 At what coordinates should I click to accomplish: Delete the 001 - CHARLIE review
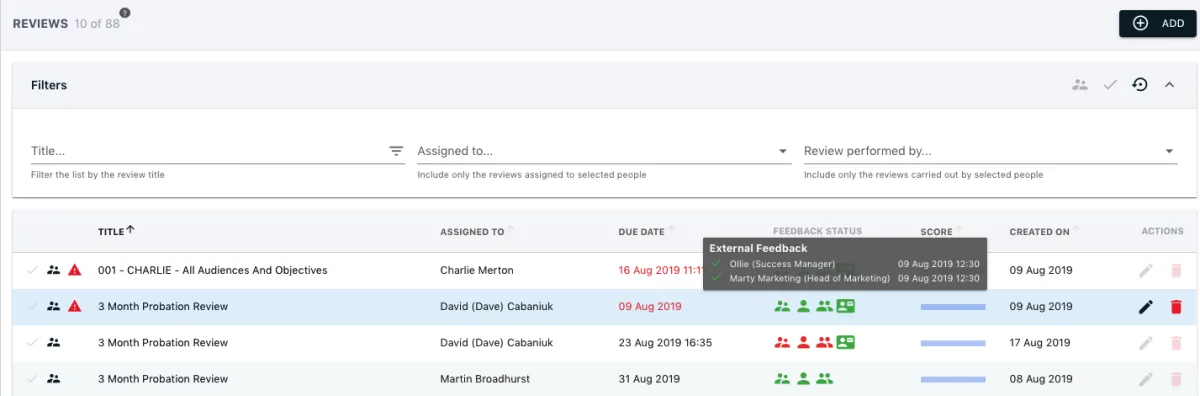[x=1175, y=270]
